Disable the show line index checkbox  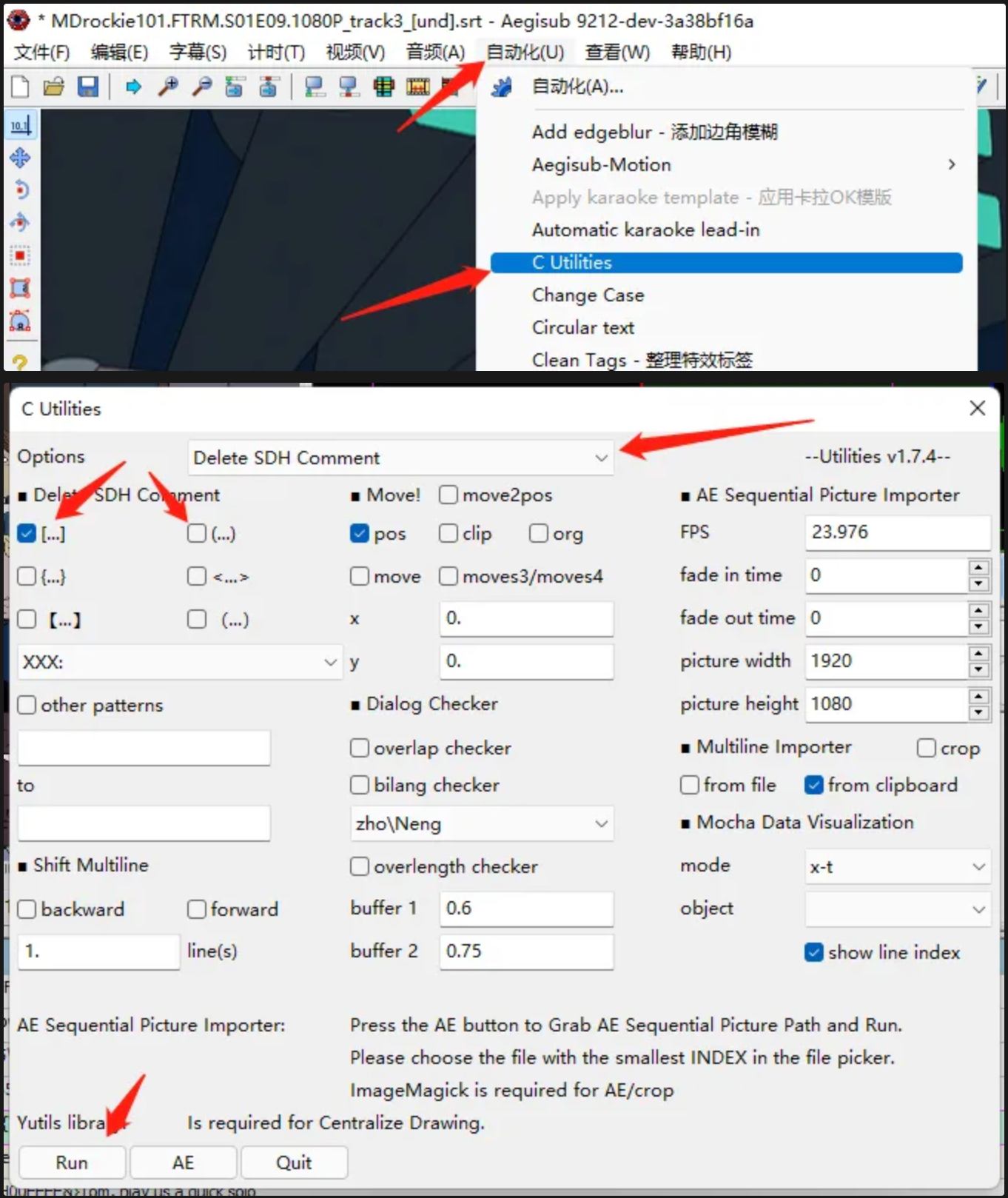[814, 952]
